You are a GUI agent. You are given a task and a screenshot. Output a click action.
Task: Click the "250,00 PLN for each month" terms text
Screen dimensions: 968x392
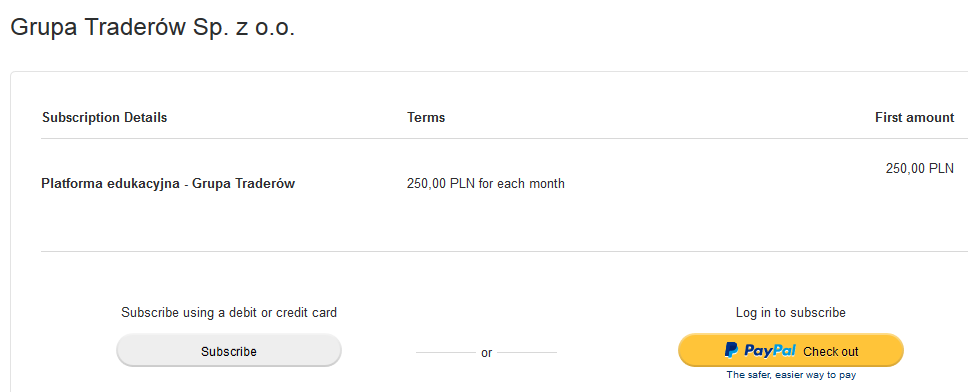tap(486, 183)
